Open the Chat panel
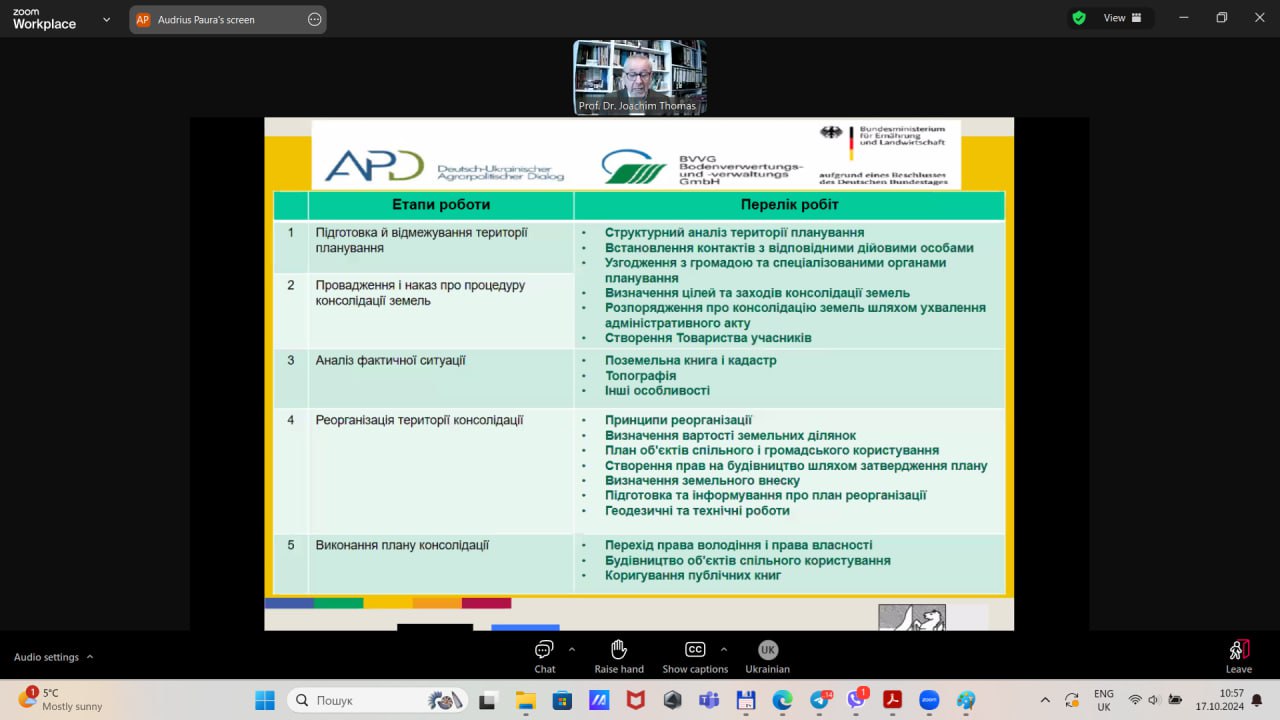This screenshot has width=1280, height=720. click(544, 656)
